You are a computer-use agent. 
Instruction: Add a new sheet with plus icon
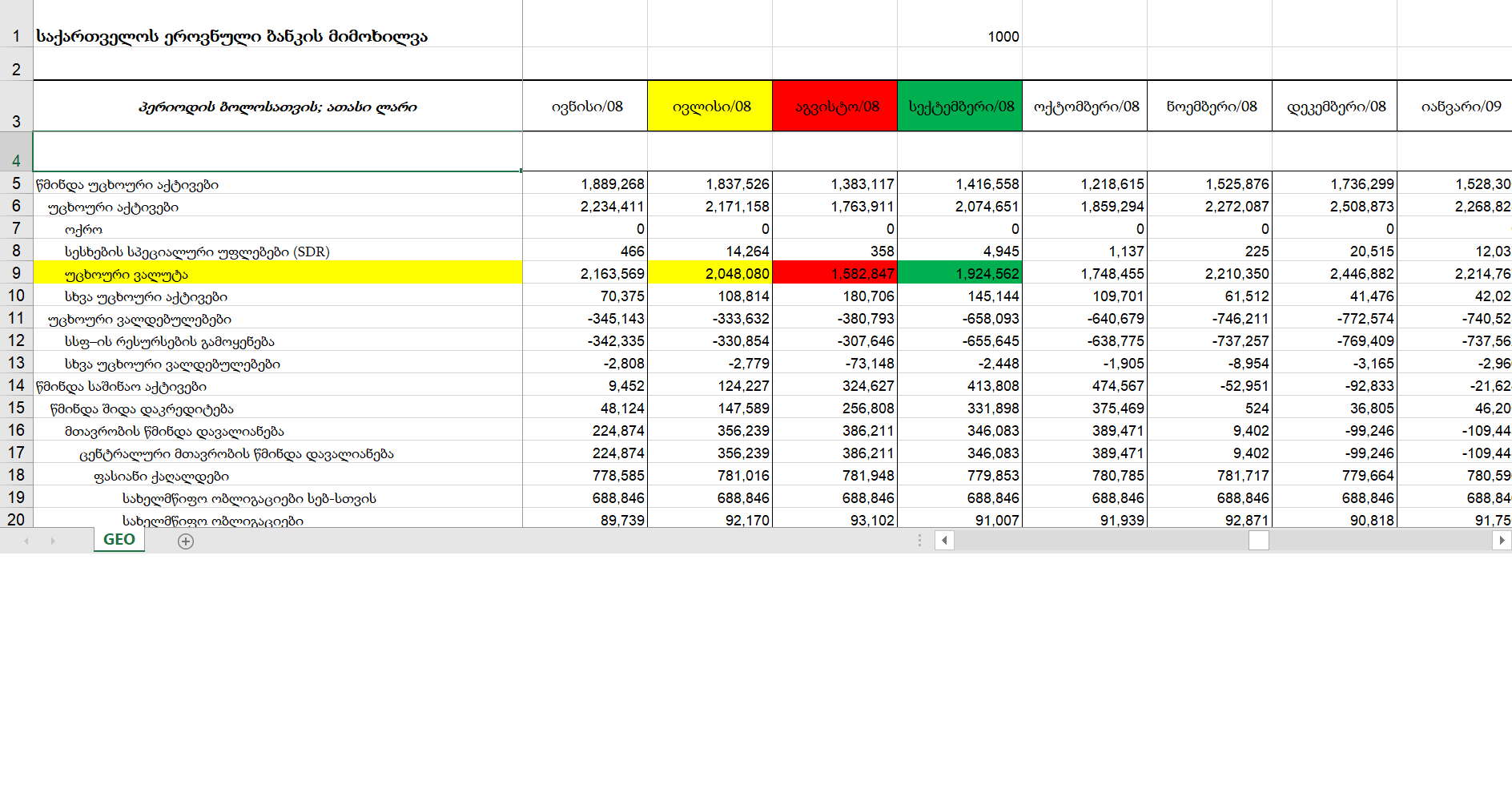coord(186,541)
